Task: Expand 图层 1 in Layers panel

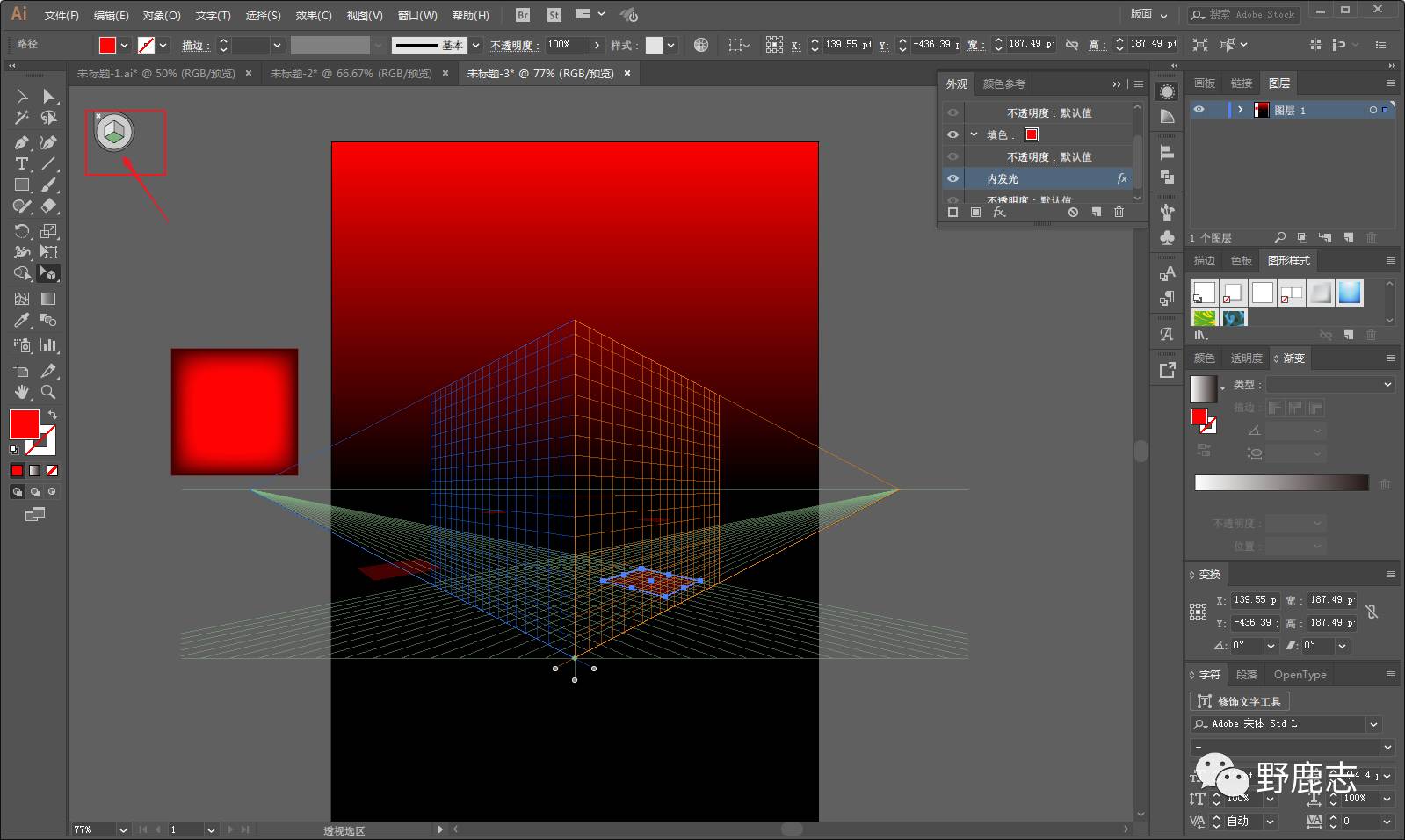Action: 1240,110
